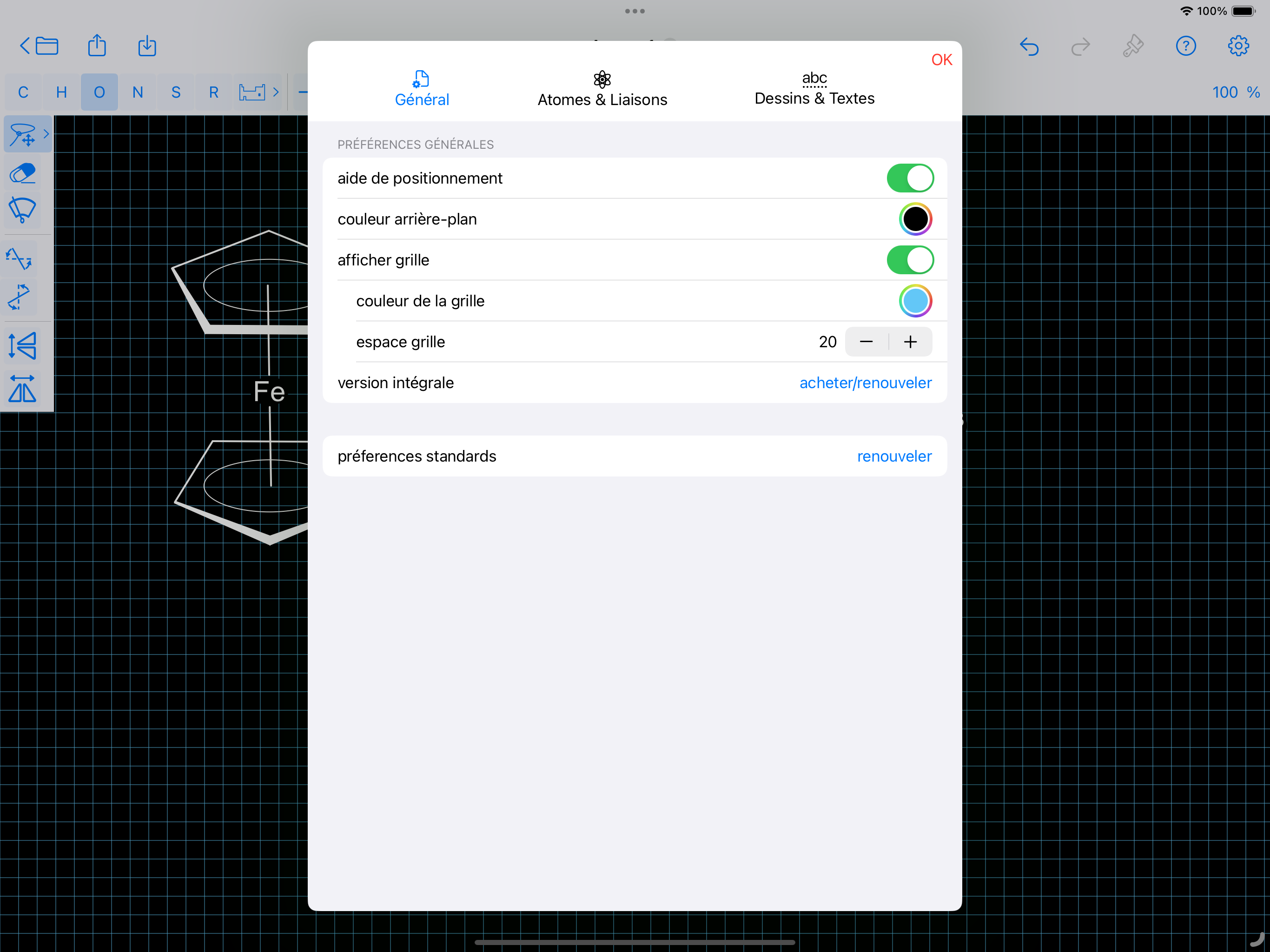Tap the style brush icon
Viewport: 1270px width, 952px height.
coord(1133,46)
